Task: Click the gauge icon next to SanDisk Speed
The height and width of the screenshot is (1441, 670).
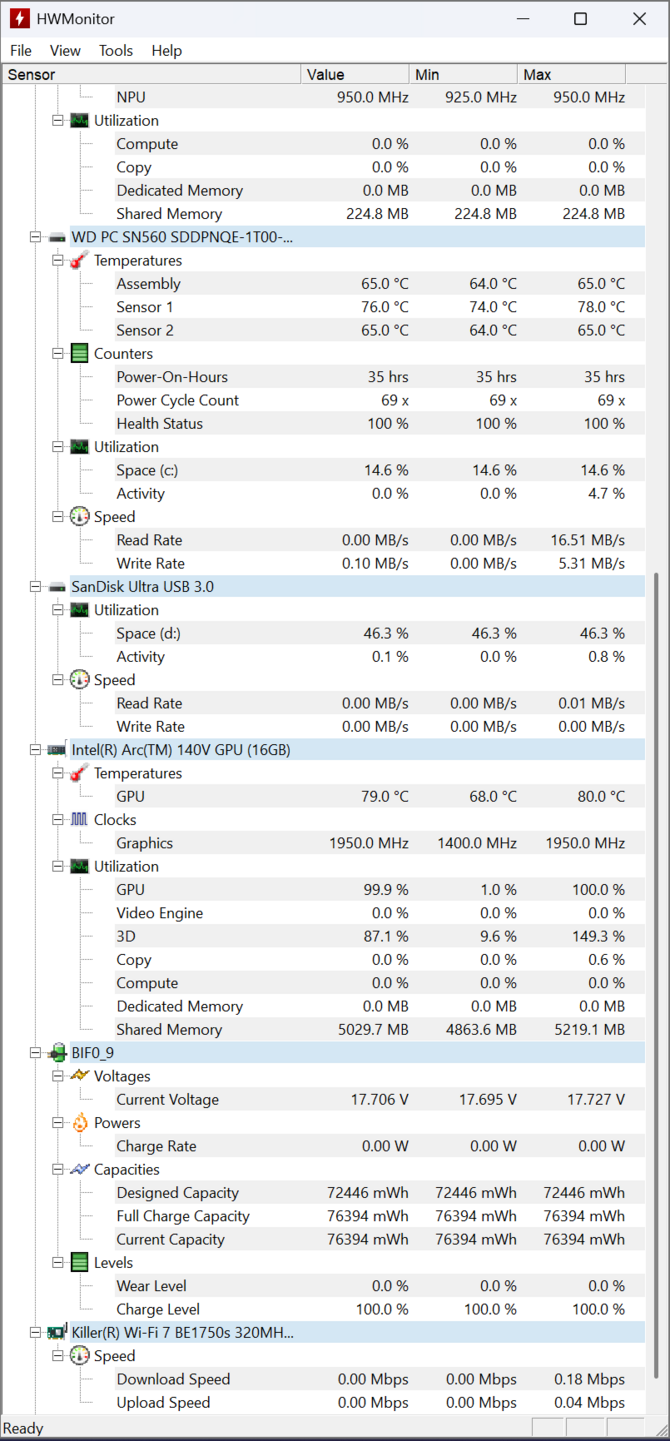Action: [79, 680]
